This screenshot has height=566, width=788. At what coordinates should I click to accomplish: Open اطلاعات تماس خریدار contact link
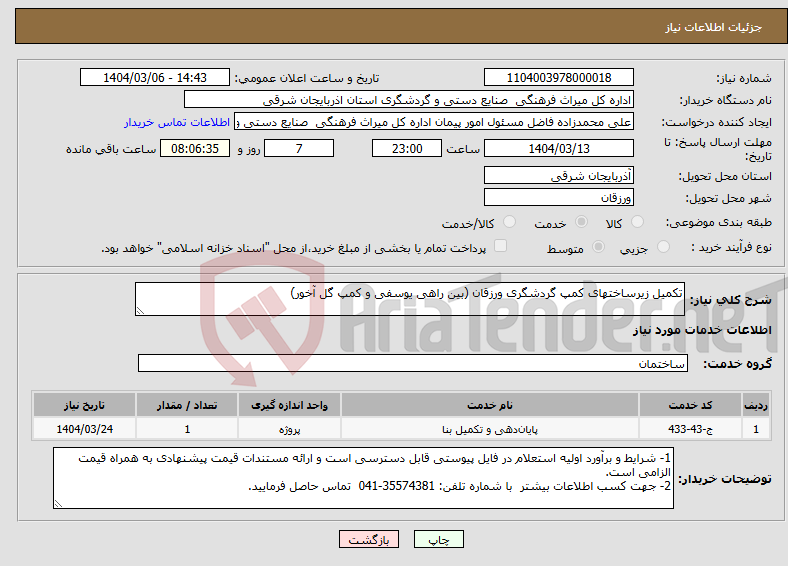pyautogui.click(x=177, y=122)
